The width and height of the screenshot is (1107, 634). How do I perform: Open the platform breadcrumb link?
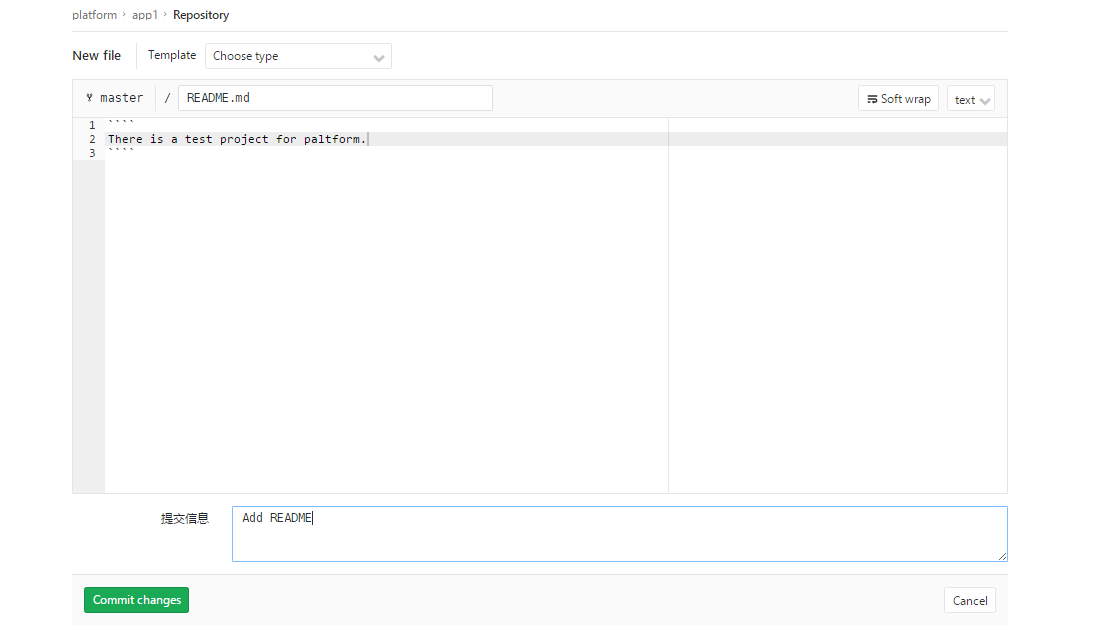(95, 15)
